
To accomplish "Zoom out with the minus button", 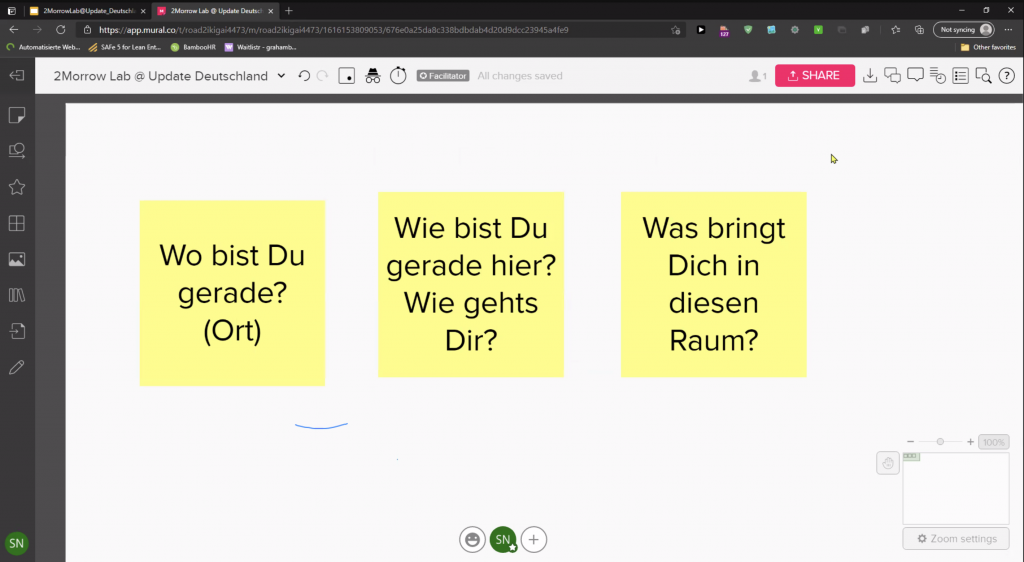I will (910, 442).
